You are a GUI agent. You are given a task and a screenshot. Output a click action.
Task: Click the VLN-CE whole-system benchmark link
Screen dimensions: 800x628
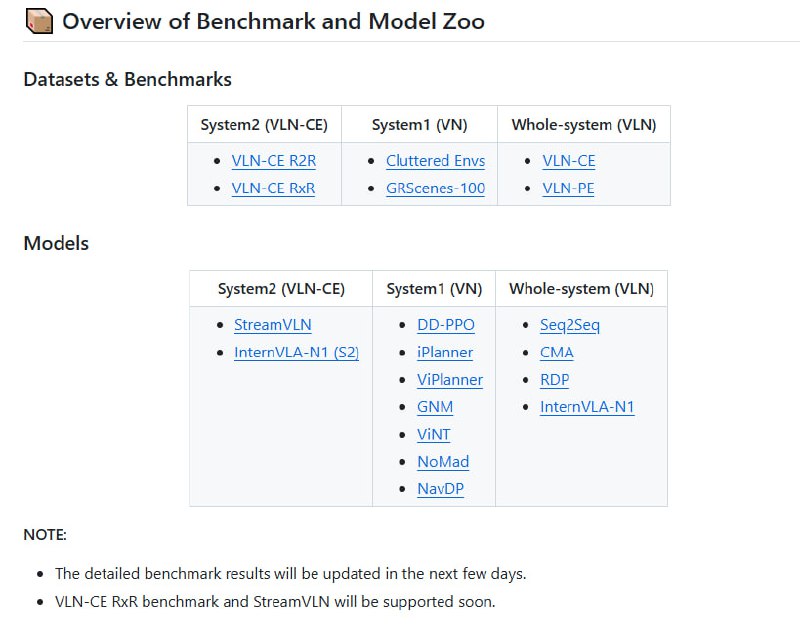point(568,161)
